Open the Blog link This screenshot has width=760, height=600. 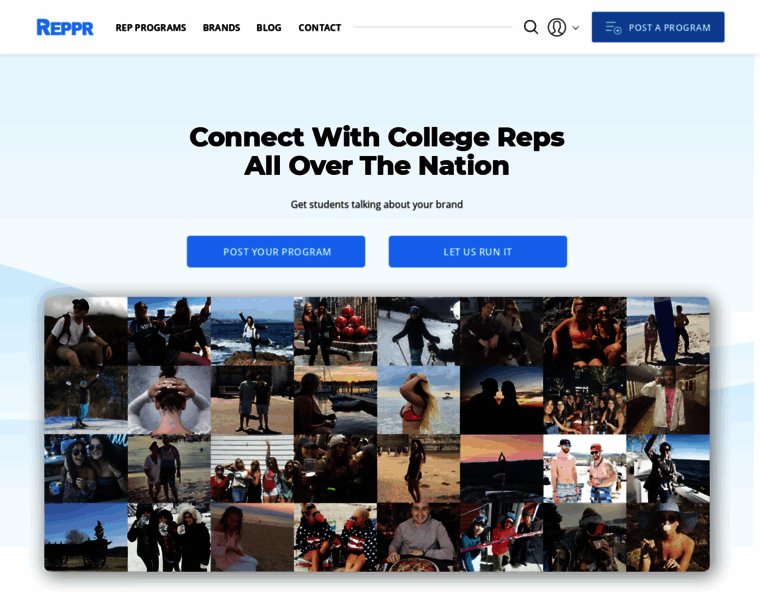[269, 28]
